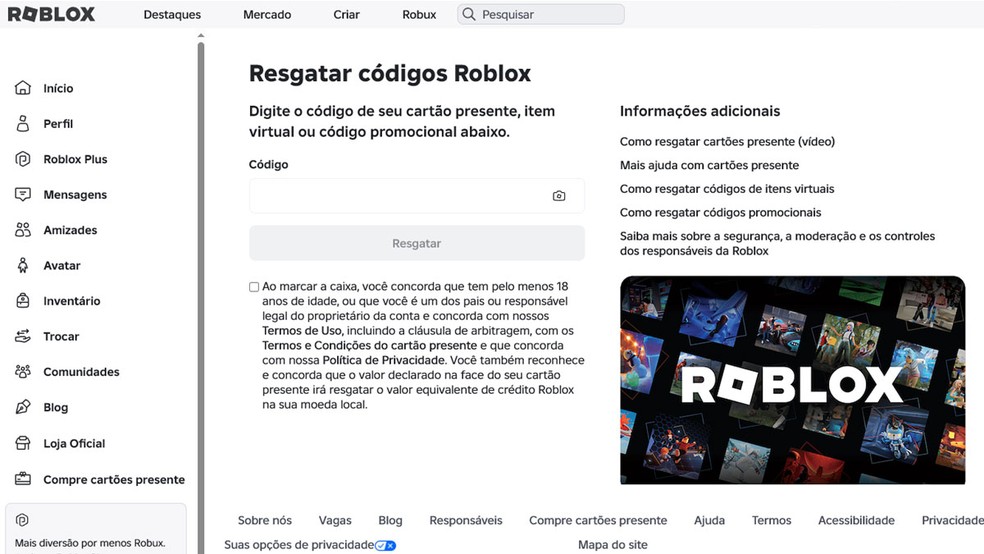The height and width of the screenshot is (554, 984).
Task: Click the camera icon in code field
Action: (559, 196)
